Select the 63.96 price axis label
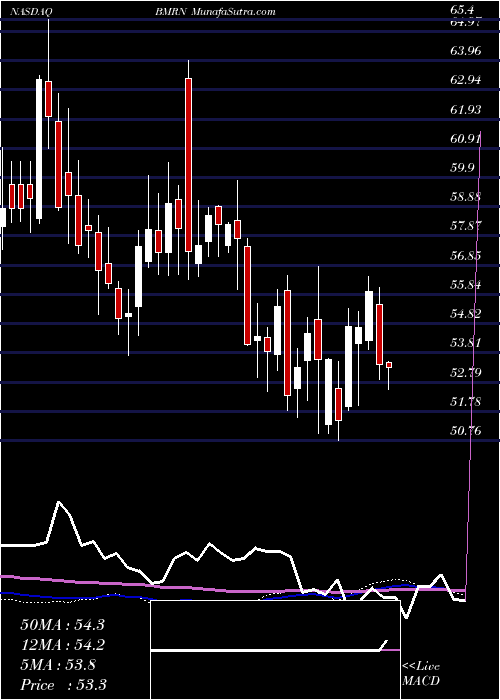This screenshot has width=500, height=700. pyautogui.click(x=466, y=50)
